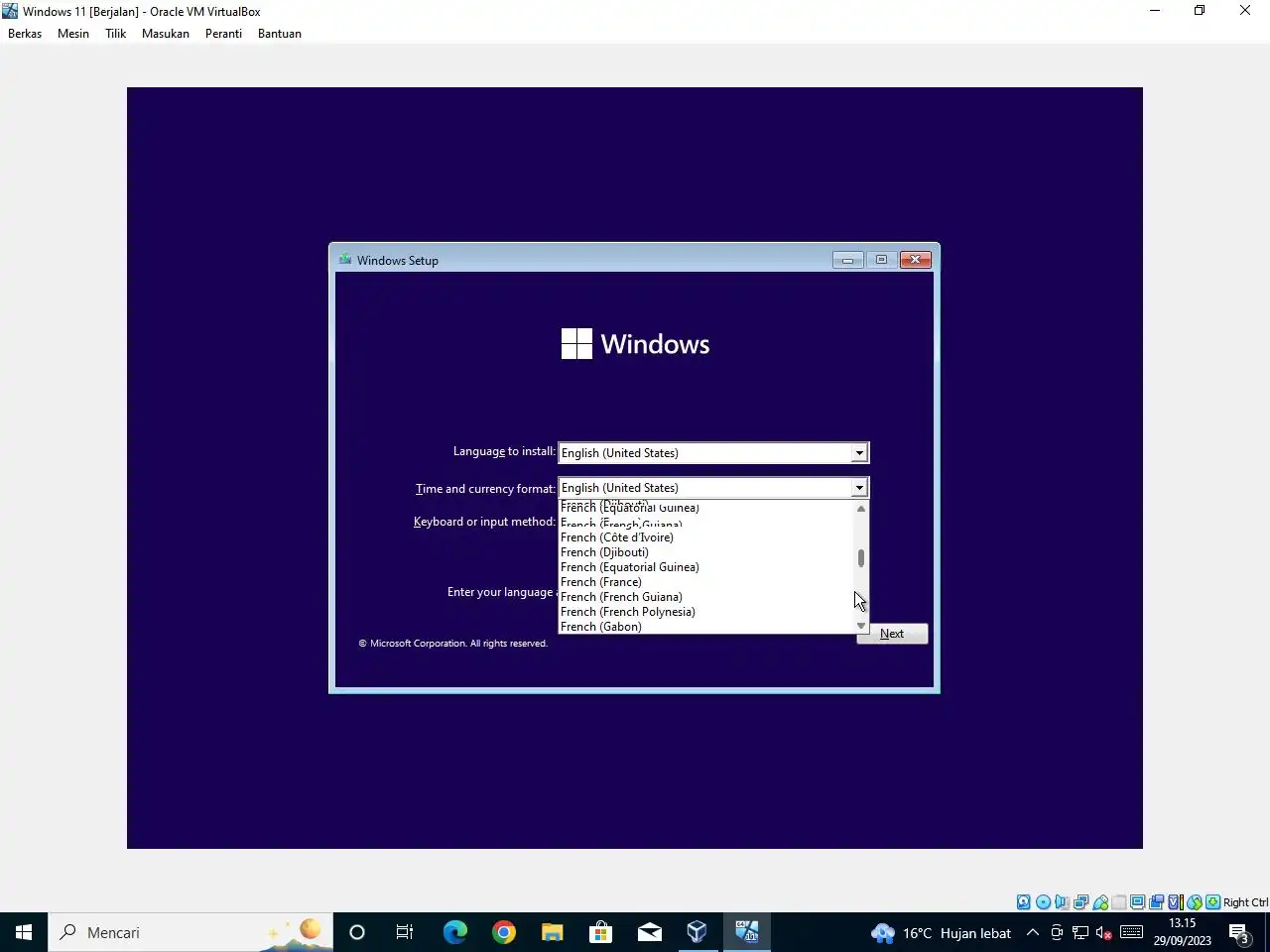Click the VirtualBox mouse integration status icon
This screenshot has width=1270, height=952.
click(1195, 902)
